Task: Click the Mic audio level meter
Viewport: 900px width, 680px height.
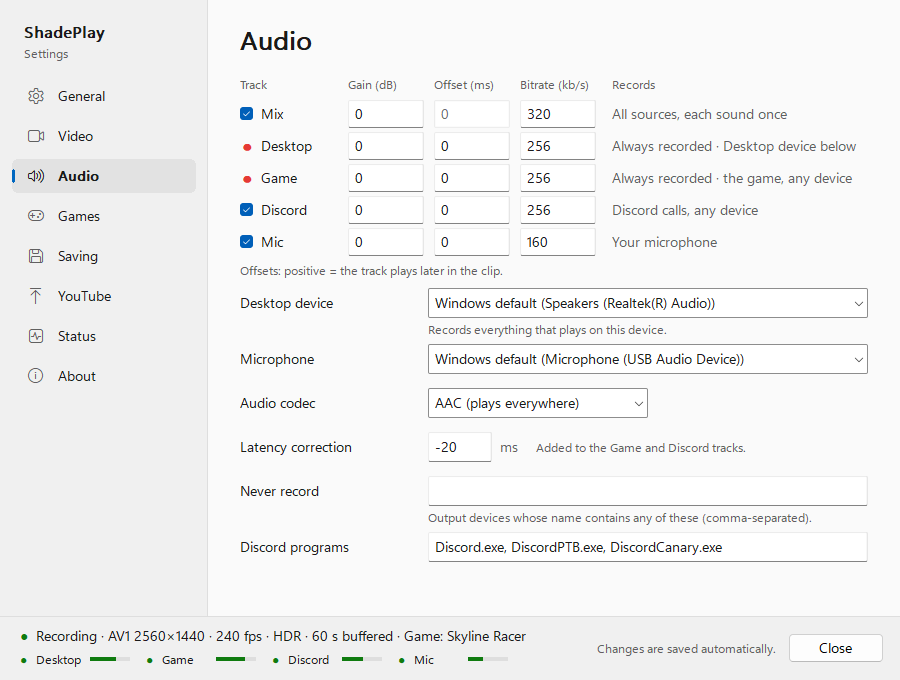Action: (x=488, y=659)
